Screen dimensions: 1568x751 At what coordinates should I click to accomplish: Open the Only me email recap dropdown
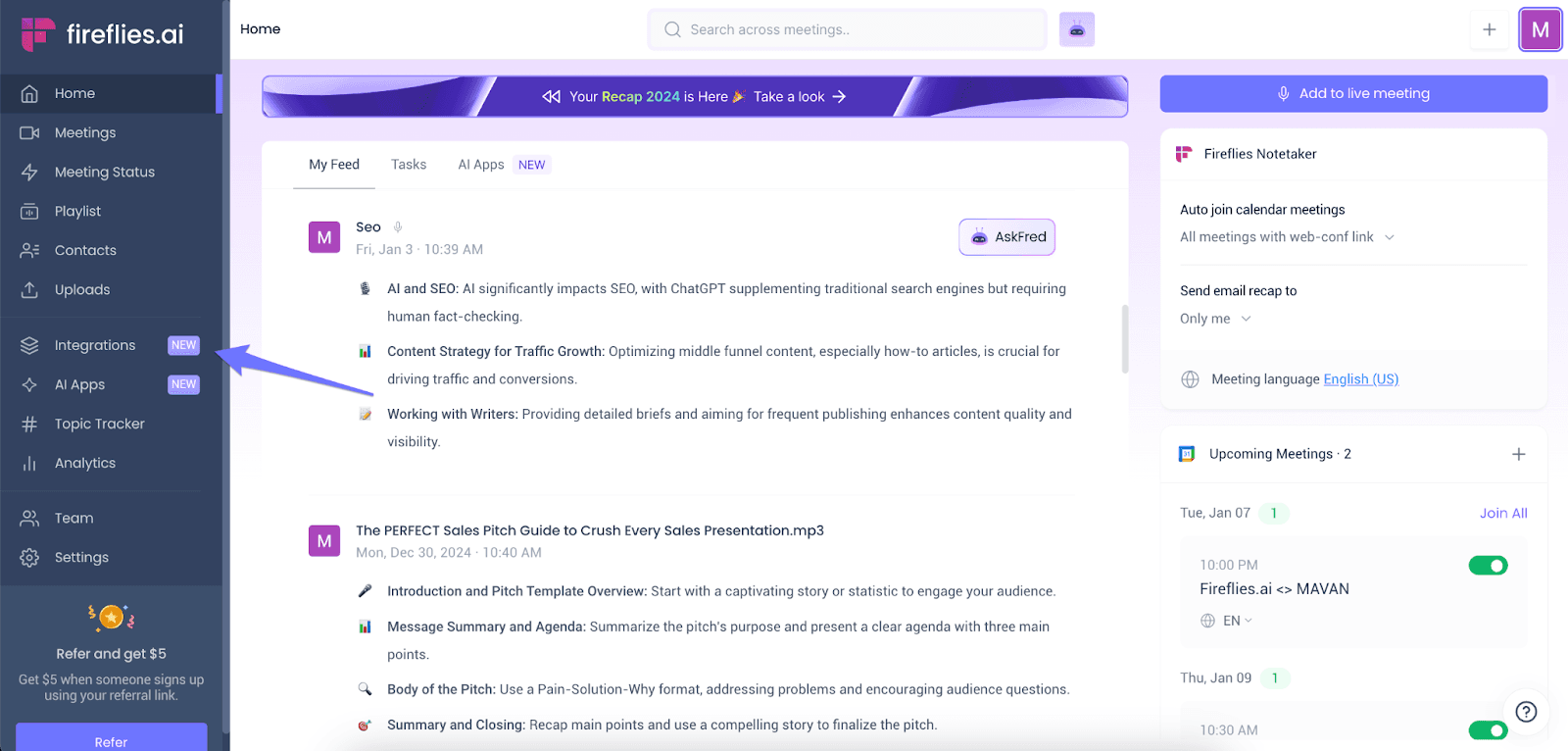pyautogui.click(x=1215, y=319)
